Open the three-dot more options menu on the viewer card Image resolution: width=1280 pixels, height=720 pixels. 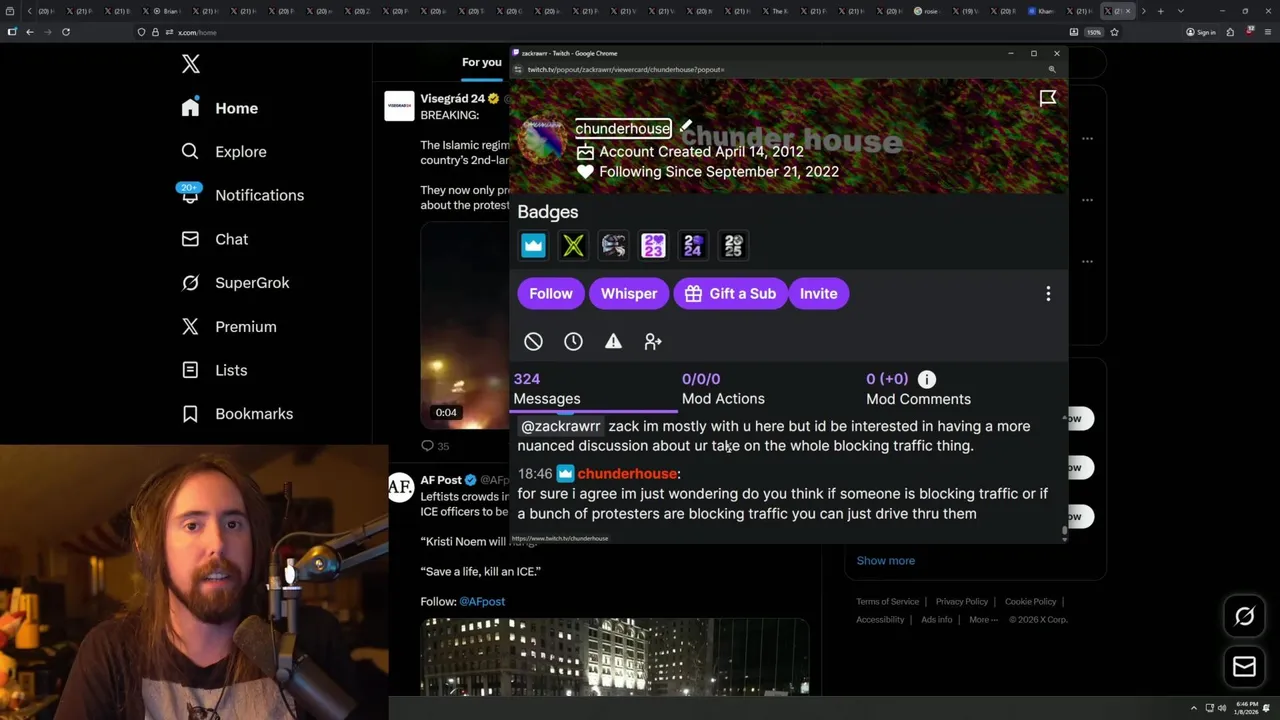point(1048,293)
